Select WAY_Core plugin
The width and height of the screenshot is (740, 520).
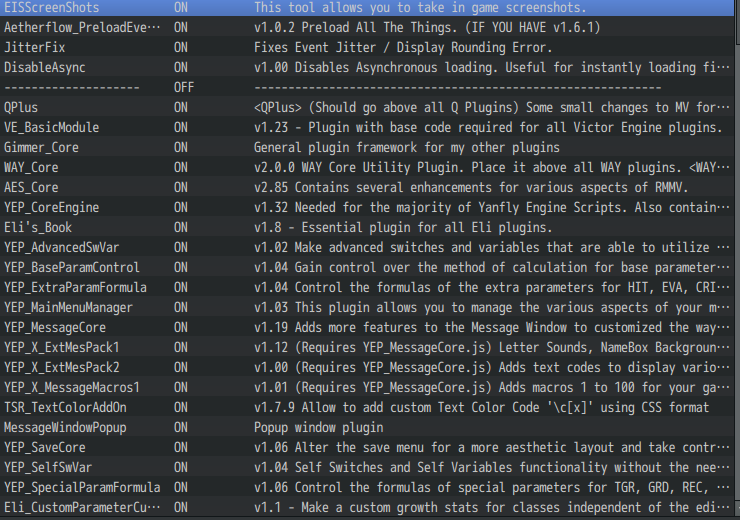tap(31, 168)
